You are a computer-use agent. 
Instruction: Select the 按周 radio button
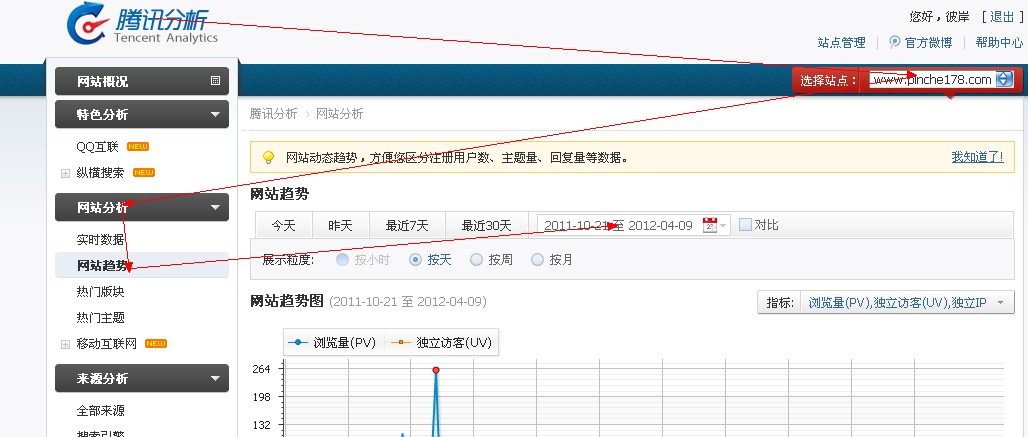click(477, 259)
